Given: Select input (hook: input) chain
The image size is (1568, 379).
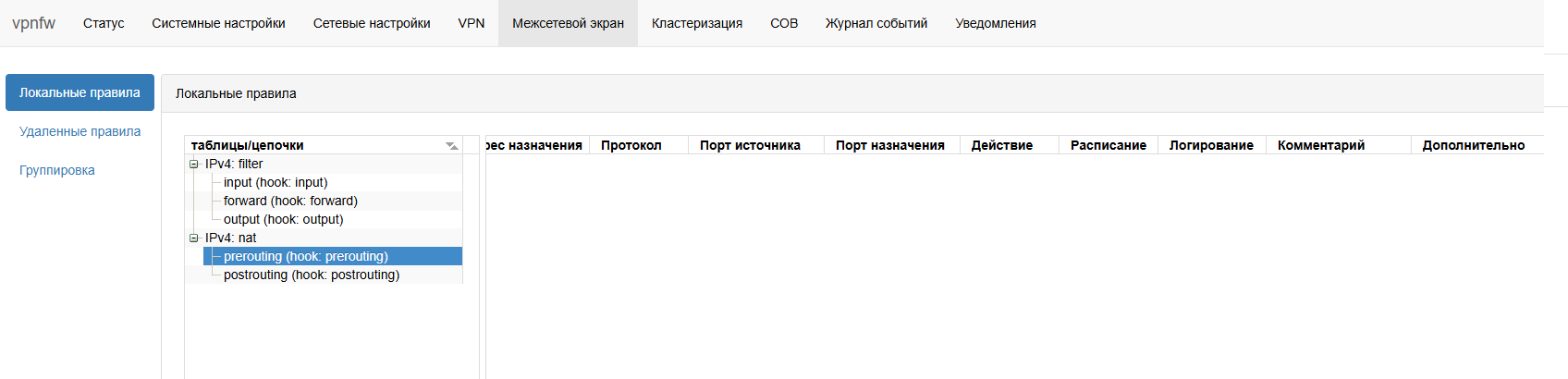Looking at the screenshot, I should pos(276,183).
